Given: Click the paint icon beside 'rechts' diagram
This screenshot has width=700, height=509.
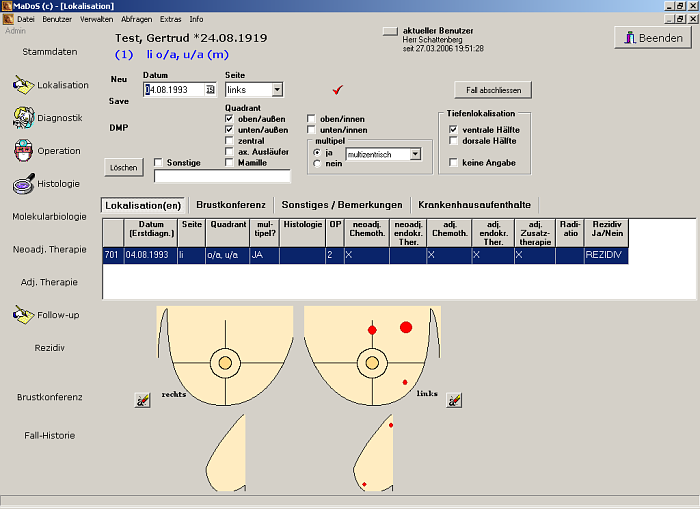Looking at the screenshot, I should [x=142, y=400].
